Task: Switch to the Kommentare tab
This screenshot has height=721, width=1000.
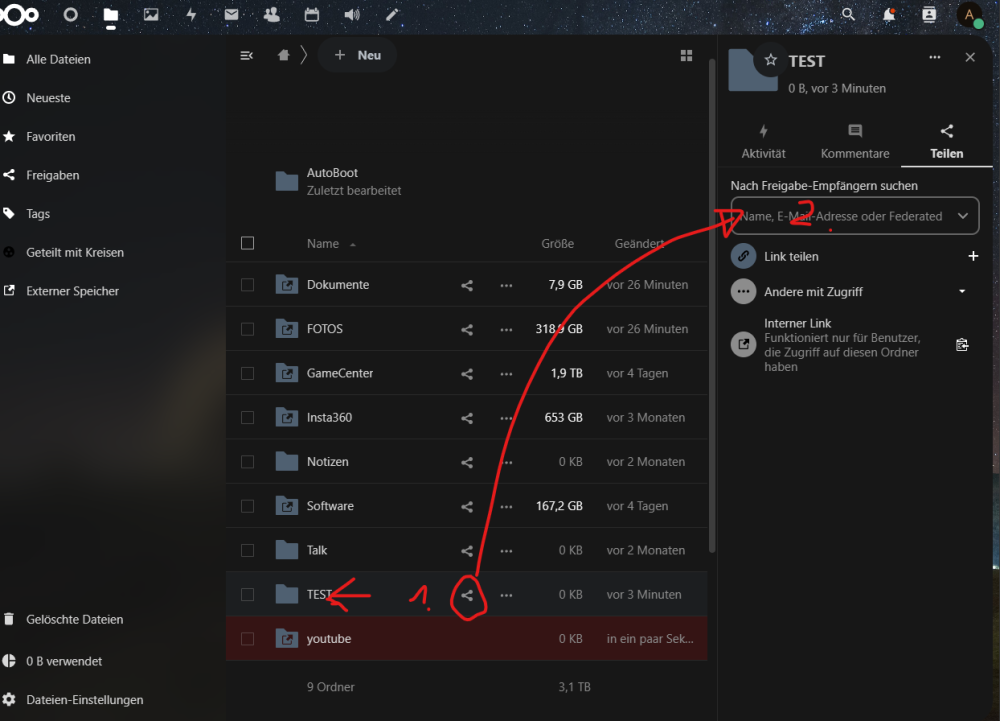Action: (855, 142)
